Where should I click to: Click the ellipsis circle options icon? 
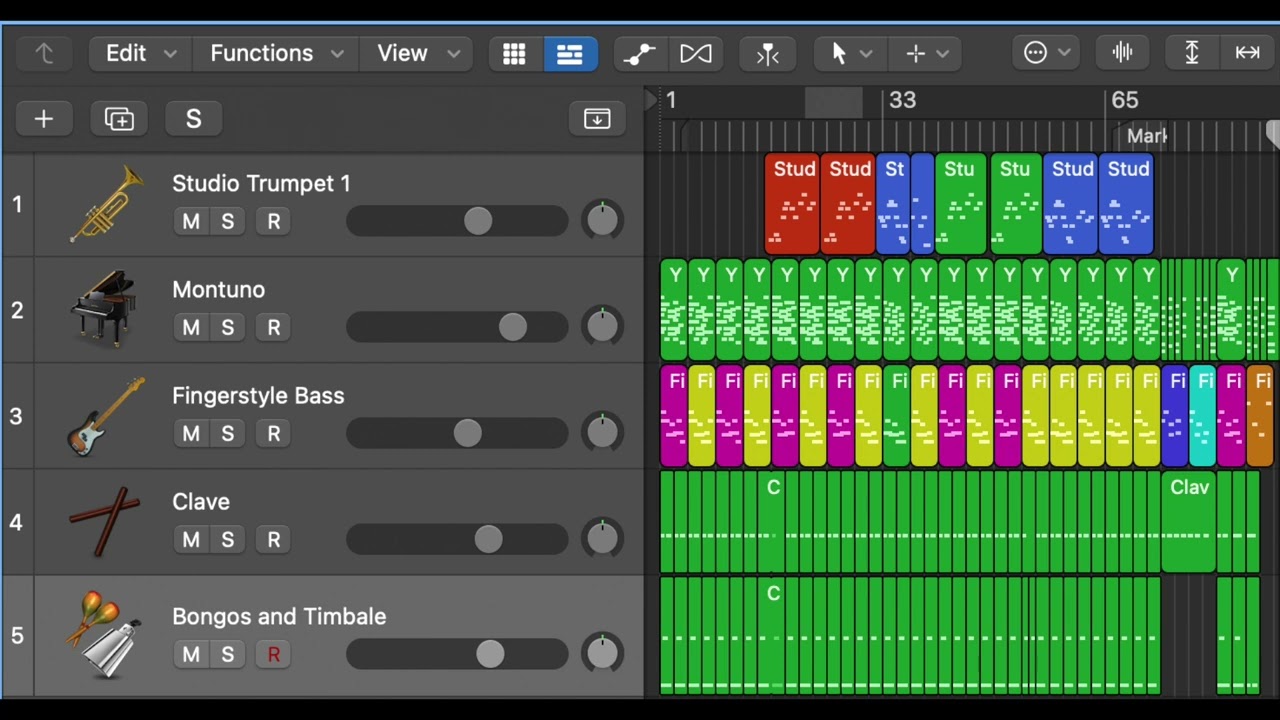(1035, 54)
